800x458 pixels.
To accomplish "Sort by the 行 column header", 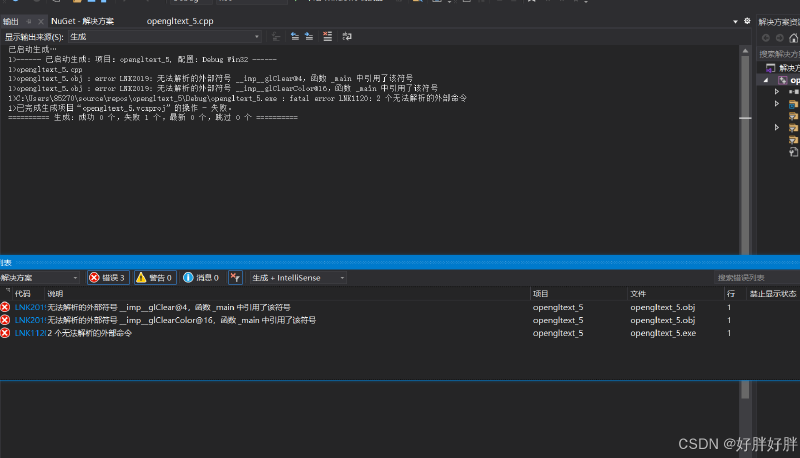I will tap(731, 294).
